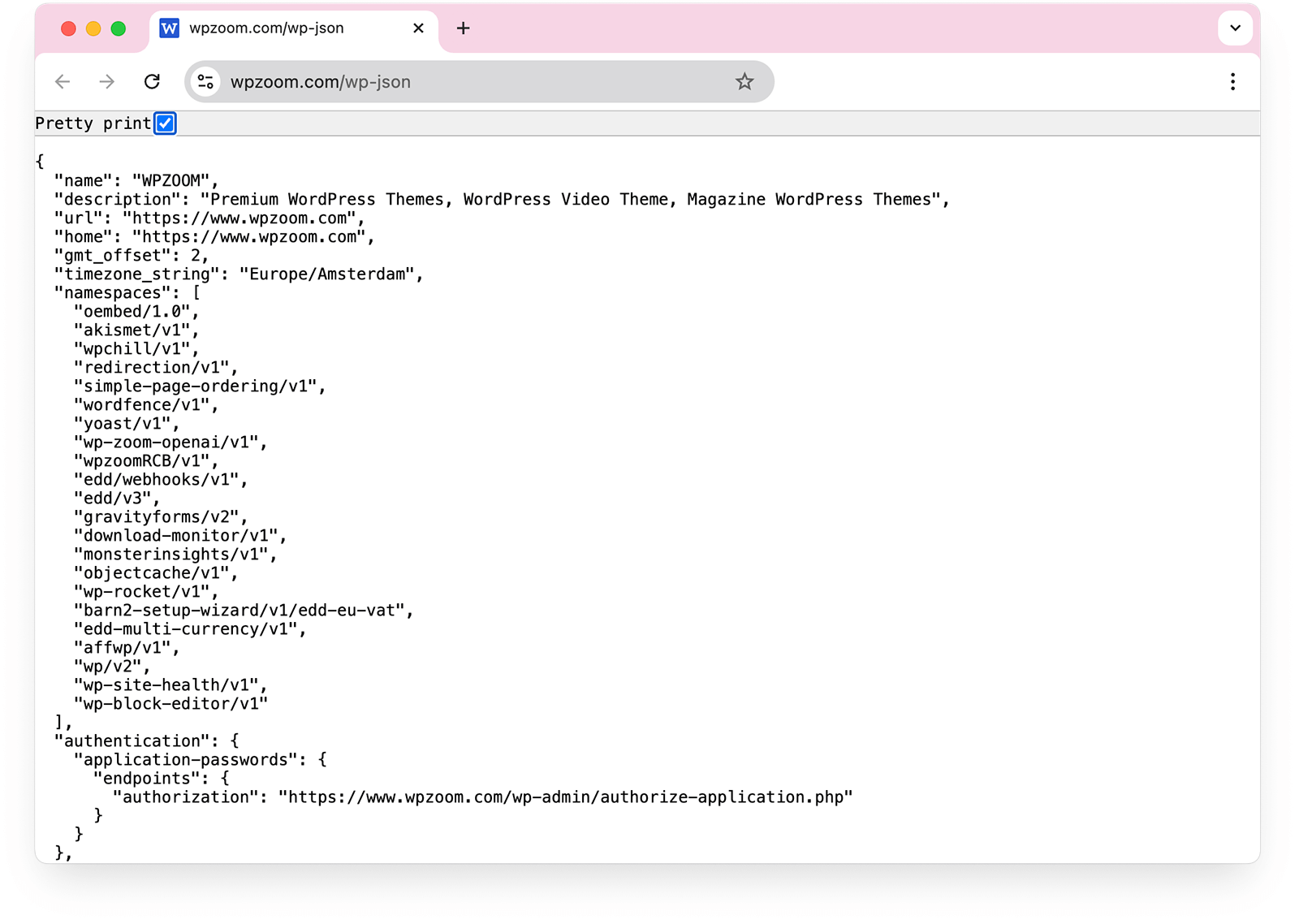The image size is (1299, 924).
Task: Click the "wp-block-editor/v1" namespace entry
Action: tap(170, 704)
